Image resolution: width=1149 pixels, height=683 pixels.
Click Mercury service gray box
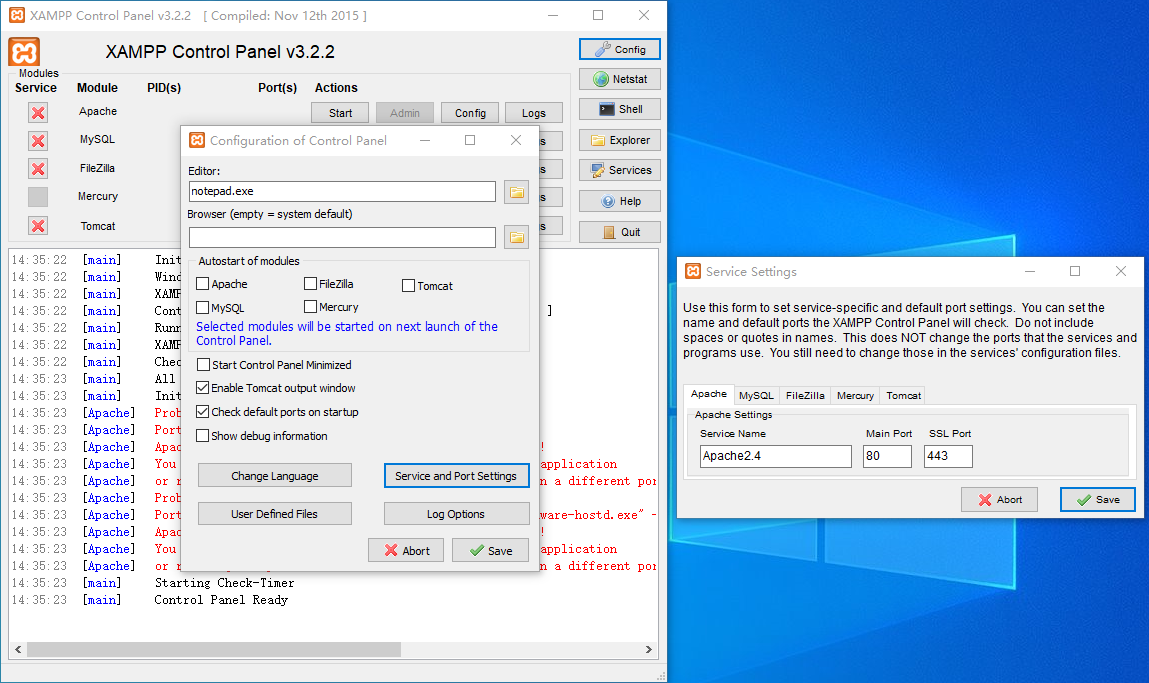38,197
